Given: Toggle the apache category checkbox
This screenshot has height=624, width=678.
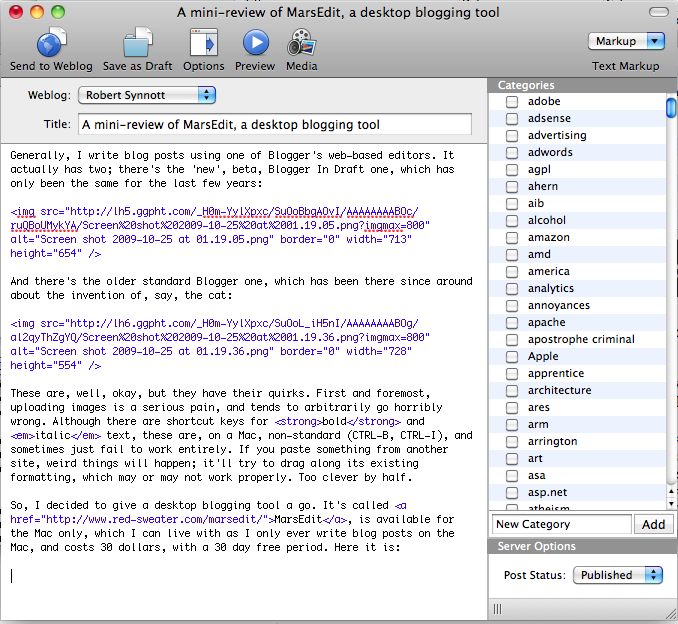Looking at the screenshot, I should [512, 323].
